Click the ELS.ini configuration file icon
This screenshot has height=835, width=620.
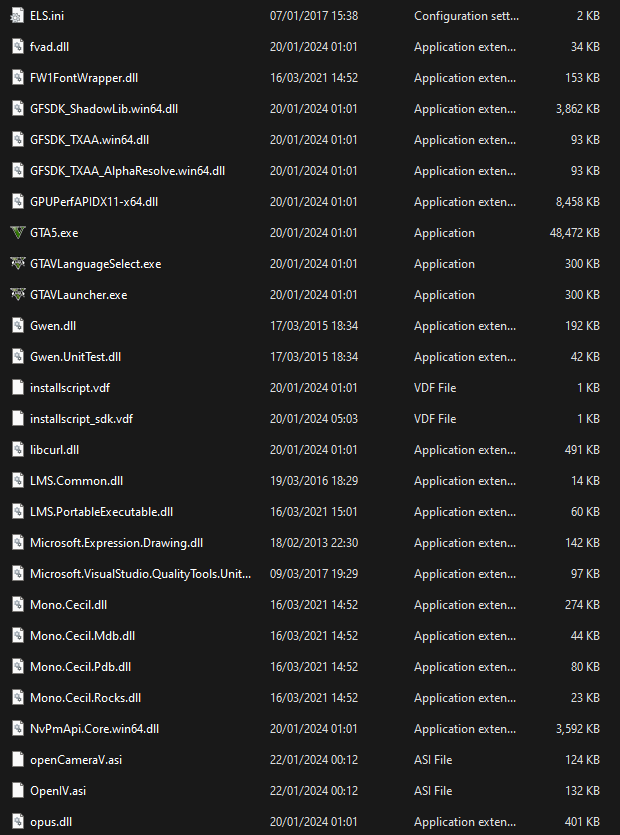pos(17,16)
